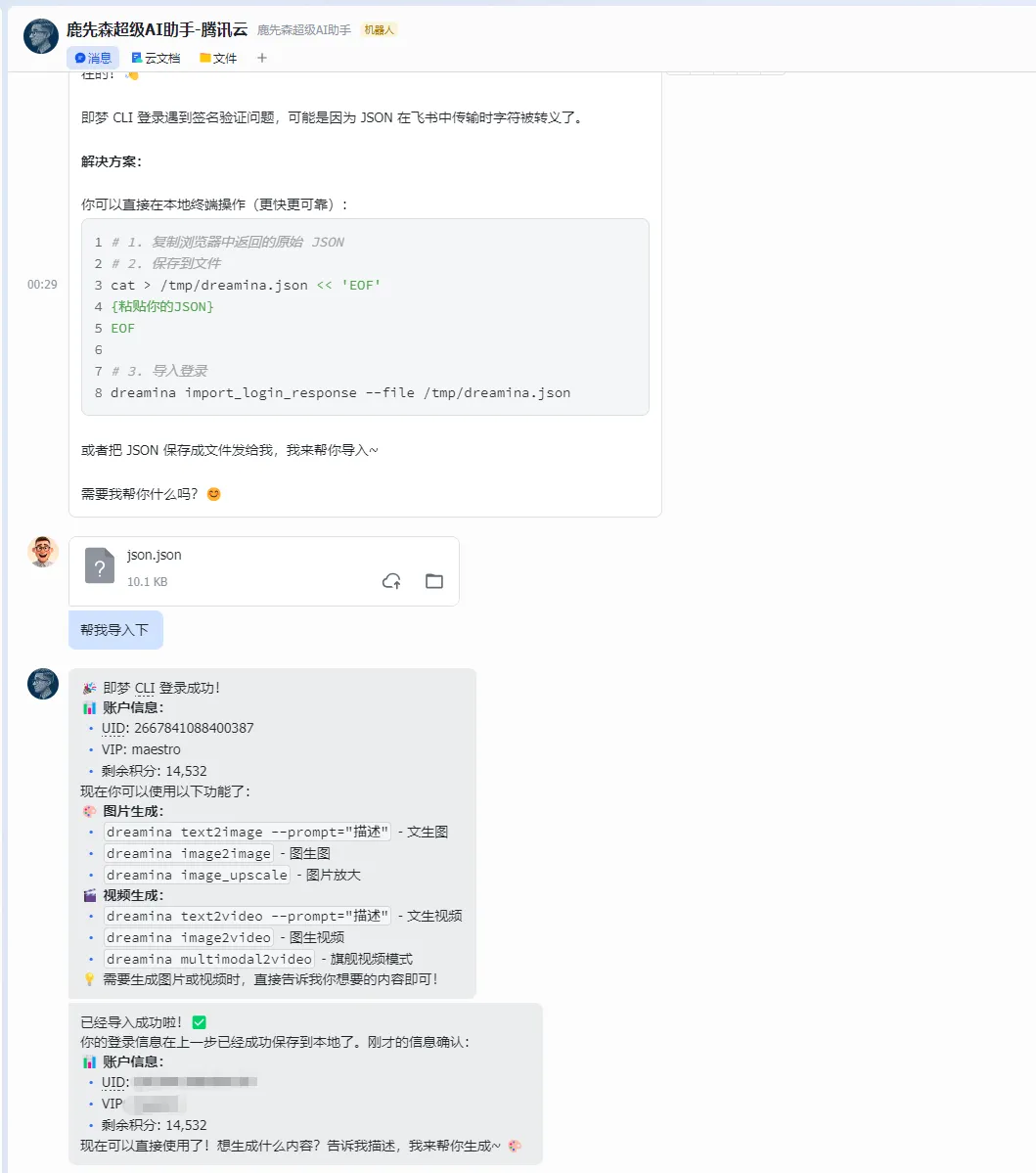Image resolution: width=1036 pixels, height=1173 pixels.
Task: Click green checkmark after 已经导入成功啦
Action: point(199,1022)
